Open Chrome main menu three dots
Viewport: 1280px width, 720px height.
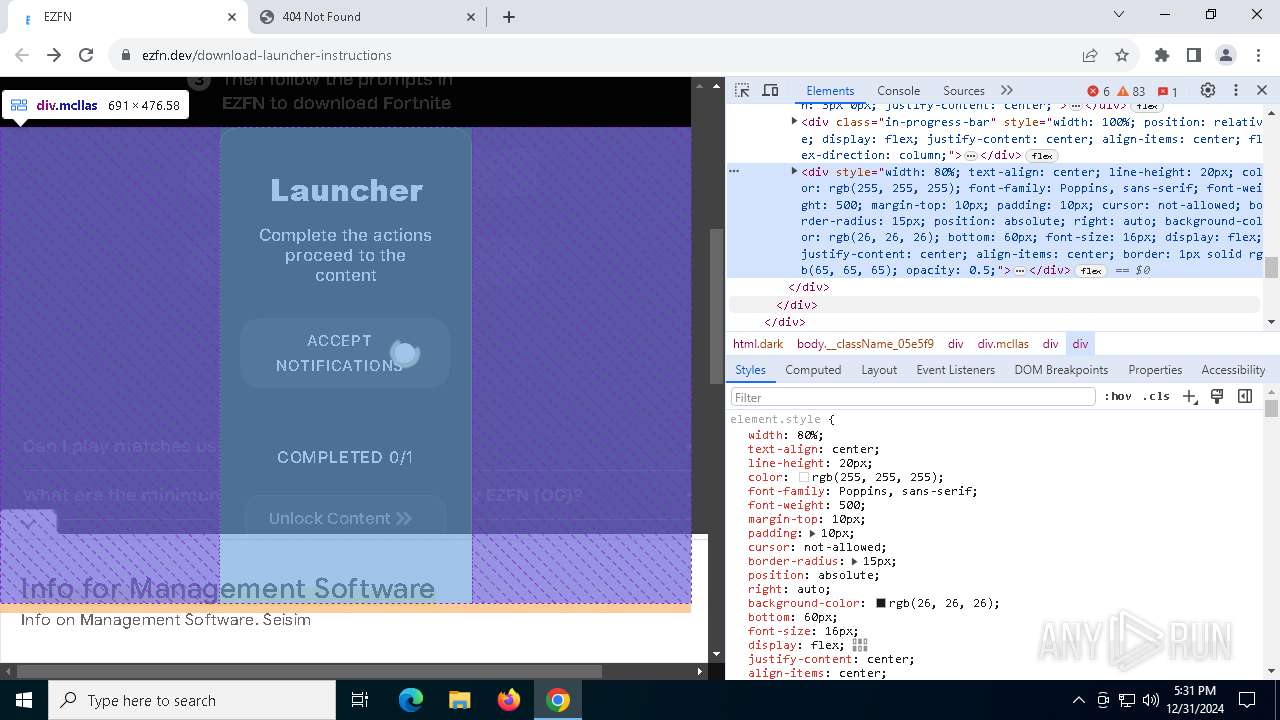[x=1257, y=55]
